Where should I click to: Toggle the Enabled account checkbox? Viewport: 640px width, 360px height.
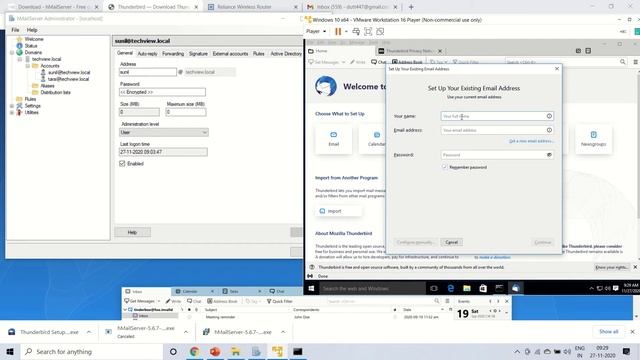coord(122,164)
